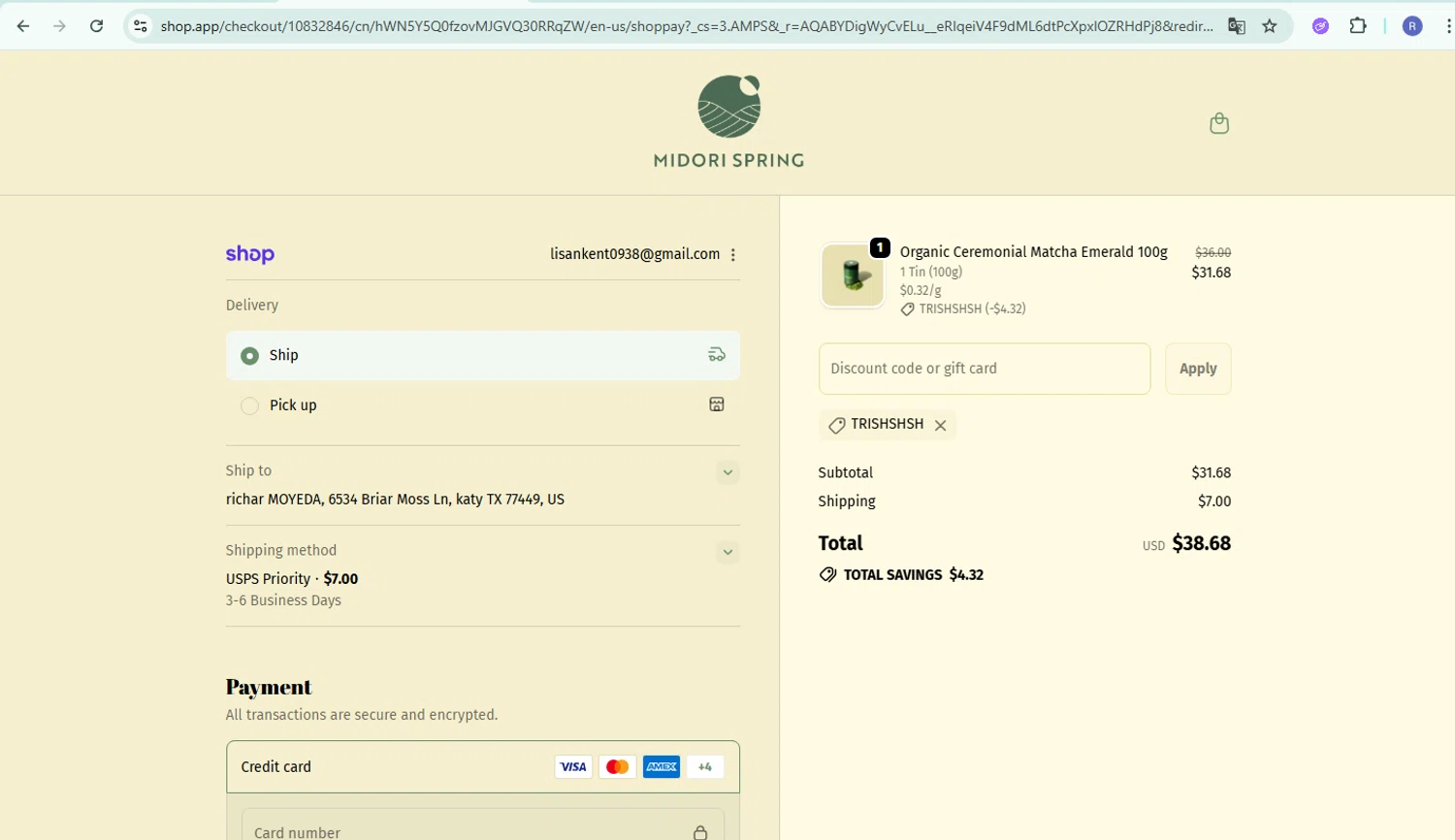Expand the Shipping method section
The image size is (1455, 840).
pyautogui.click(x=727, y=552)
